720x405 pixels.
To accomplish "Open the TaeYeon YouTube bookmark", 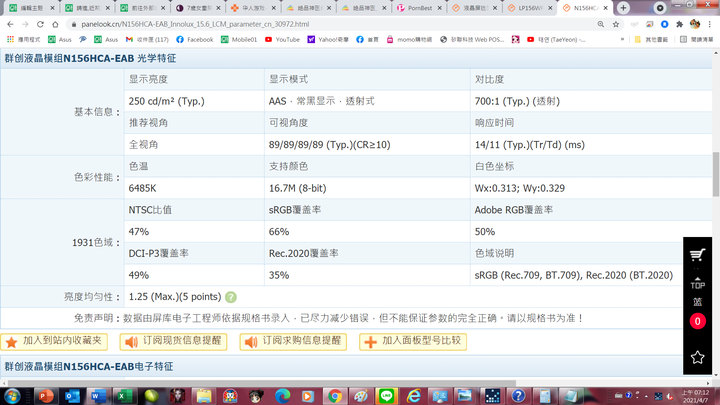I will [556, 39].
